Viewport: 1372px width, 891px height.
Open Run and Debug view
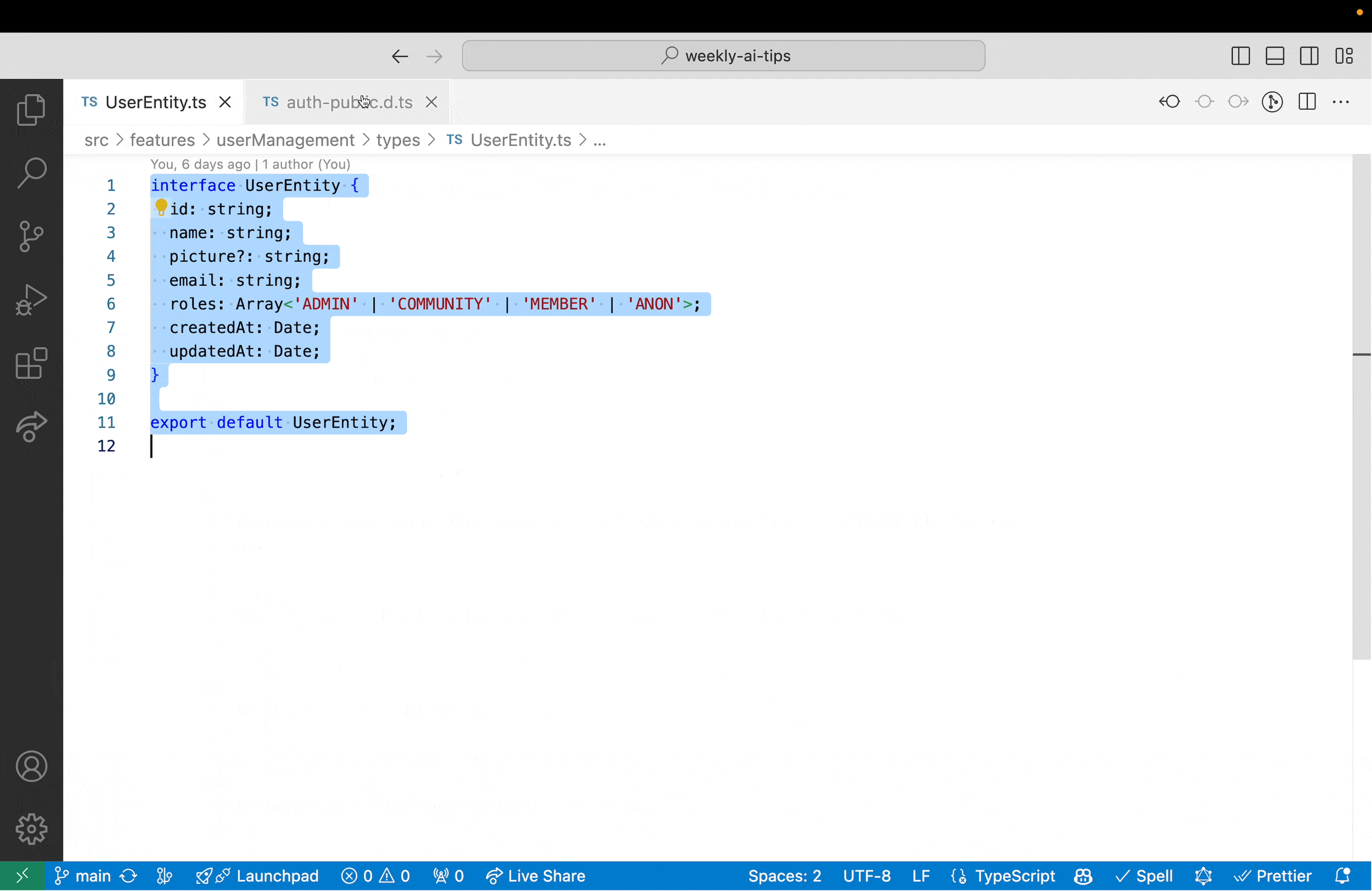(x=31, y=299)
